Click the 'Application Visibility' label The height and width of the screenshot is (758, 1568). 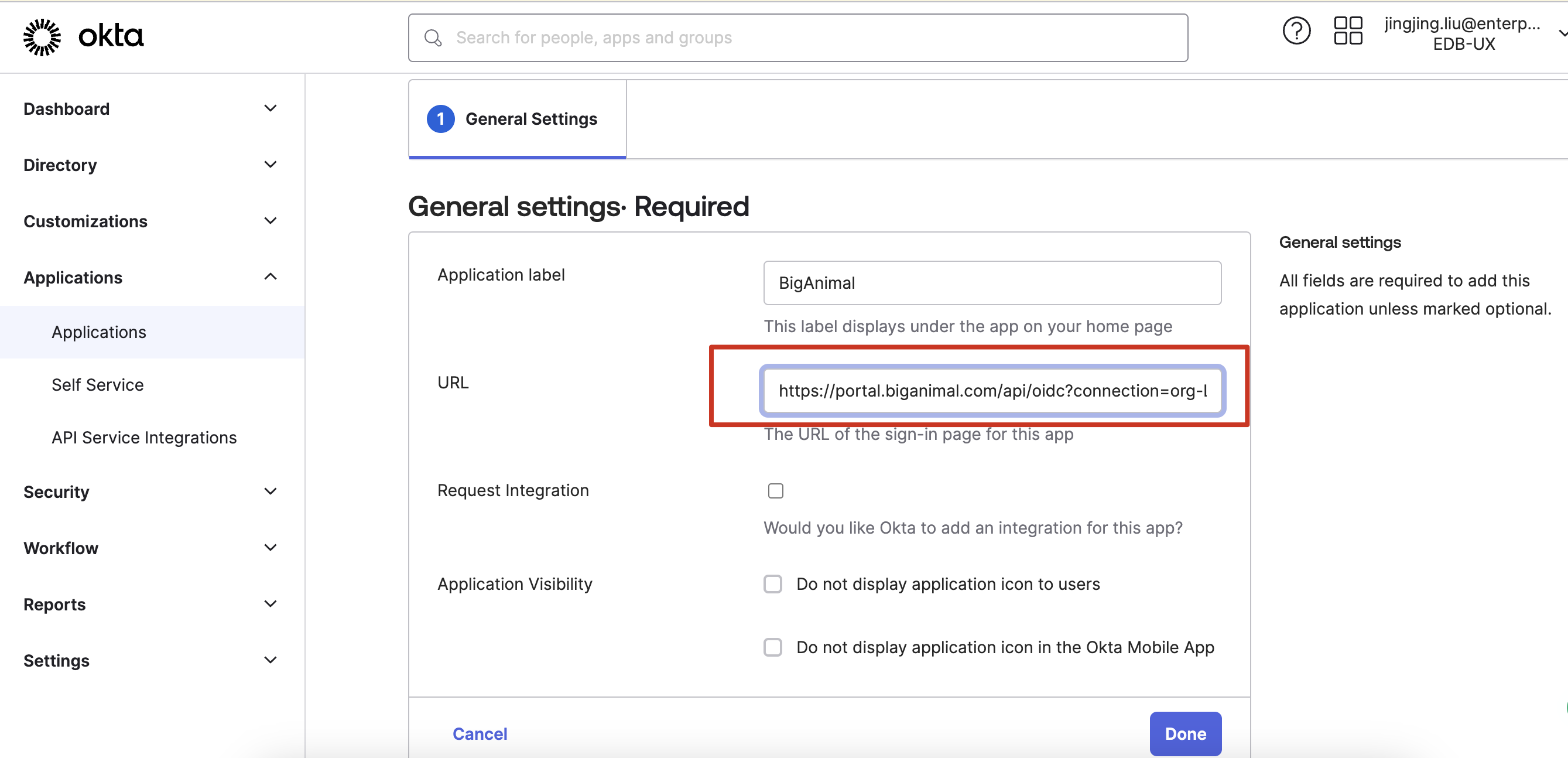coord(514,584)
